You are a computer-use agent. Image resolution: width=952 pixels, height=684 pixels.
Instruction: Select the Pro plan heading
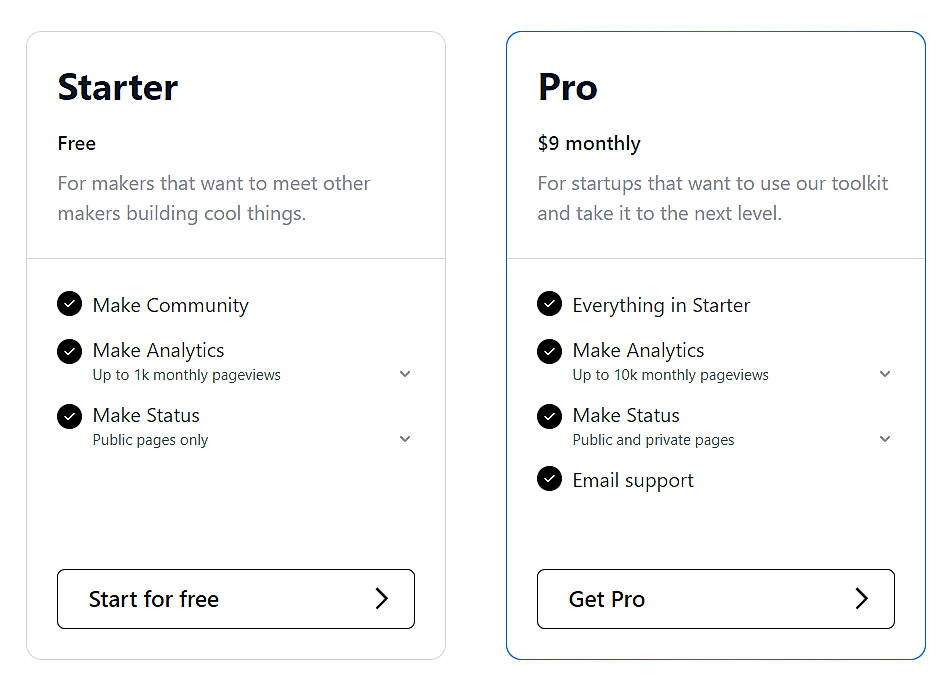(x=567, y=88)
